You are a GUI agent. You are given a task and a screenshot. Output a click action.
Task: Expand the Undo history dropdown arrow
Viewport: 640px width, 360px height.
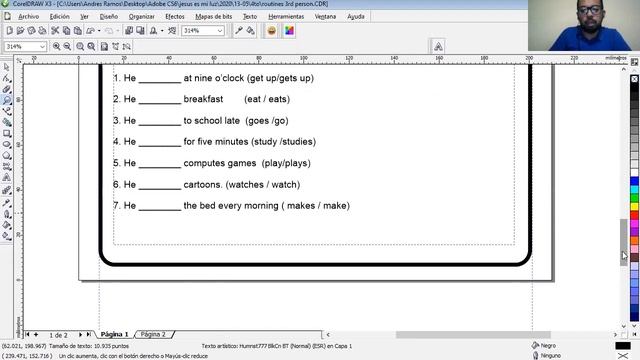click(99, 31)
